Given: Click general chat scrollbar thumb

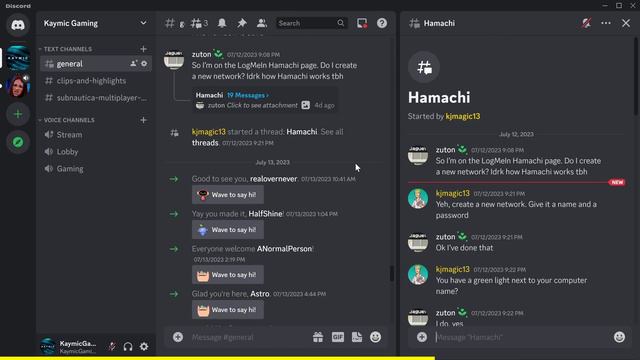Looking at the screenshot, I should [x=391, y=273].
